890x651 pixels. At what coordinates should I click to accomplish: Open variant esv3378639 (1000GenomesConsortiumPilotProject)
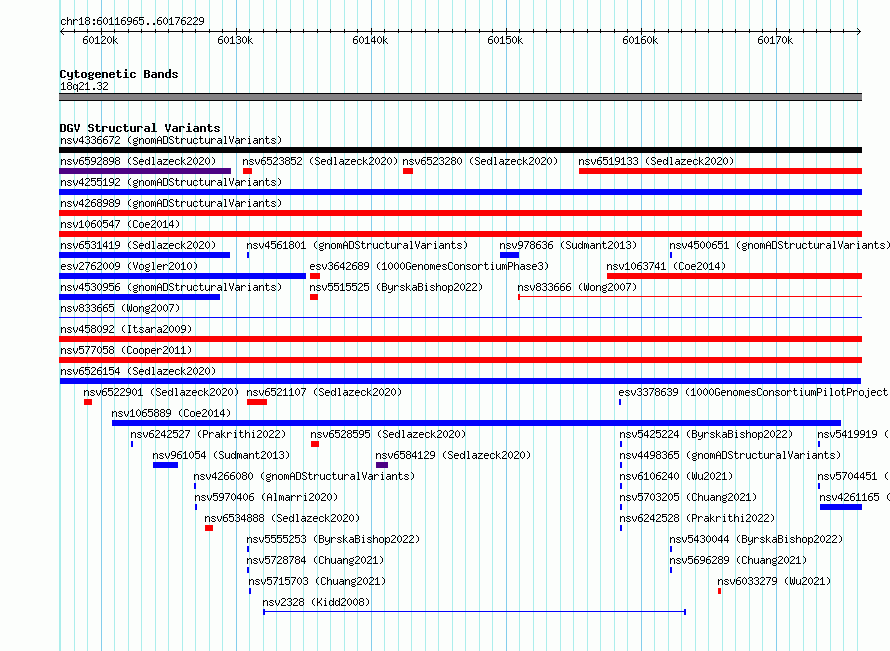coord(753,392)
